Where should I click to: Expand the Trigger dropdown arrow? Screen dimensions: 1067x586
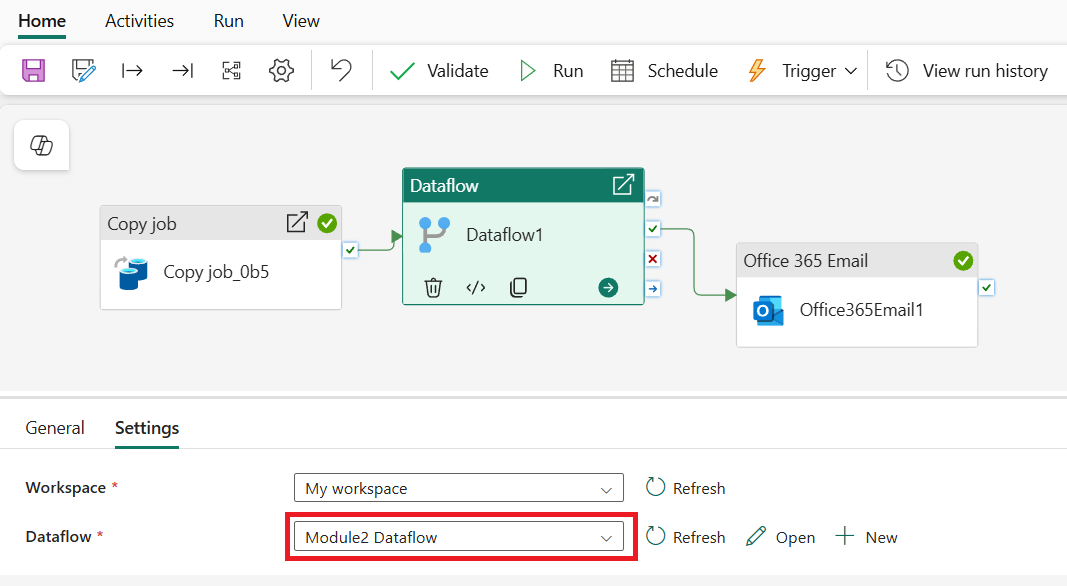click(851, 71)
